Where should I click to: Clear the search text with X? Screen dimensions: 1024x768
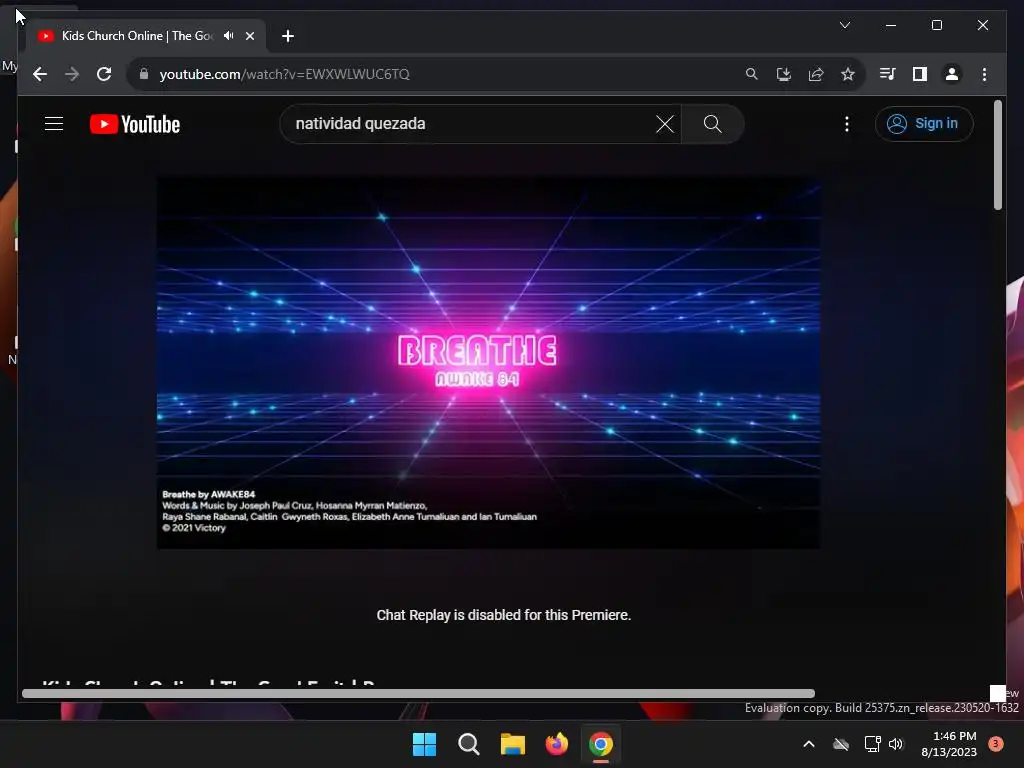pos(665,124)
